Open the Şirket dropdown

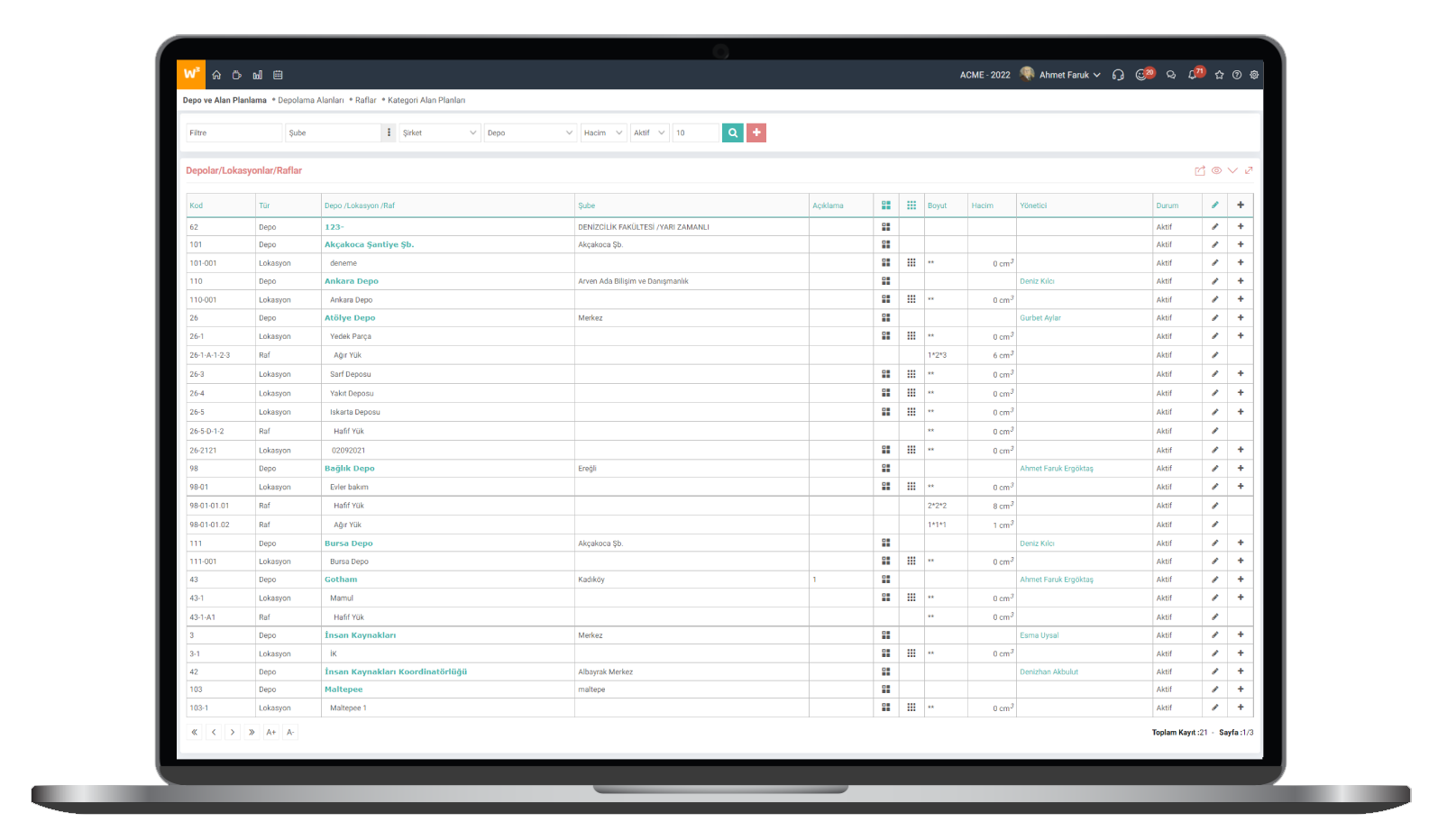click(x=439, y=132)
